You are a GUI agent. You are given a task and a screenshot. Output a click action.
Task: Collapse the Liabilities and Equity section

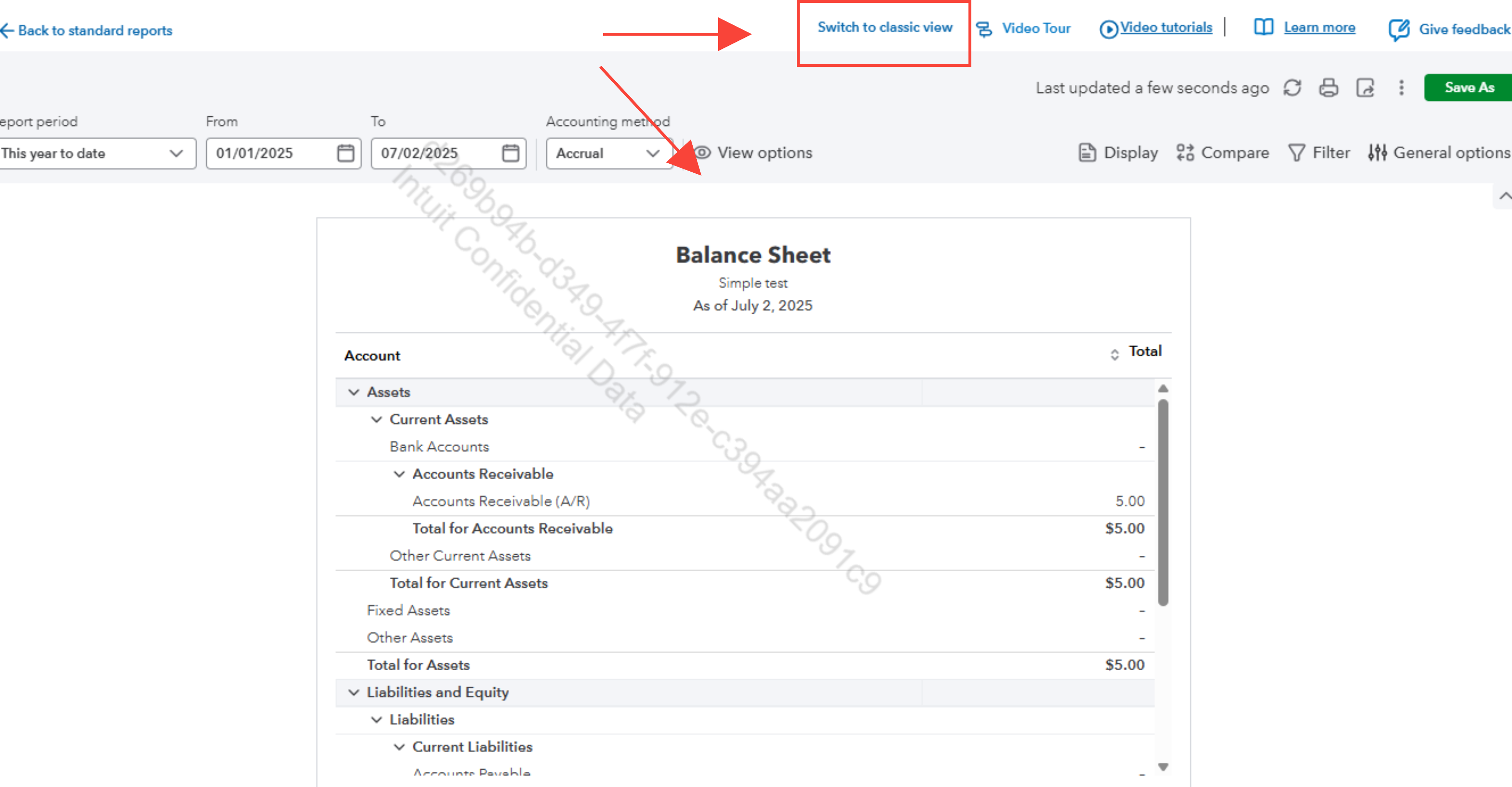coord(353,692)
